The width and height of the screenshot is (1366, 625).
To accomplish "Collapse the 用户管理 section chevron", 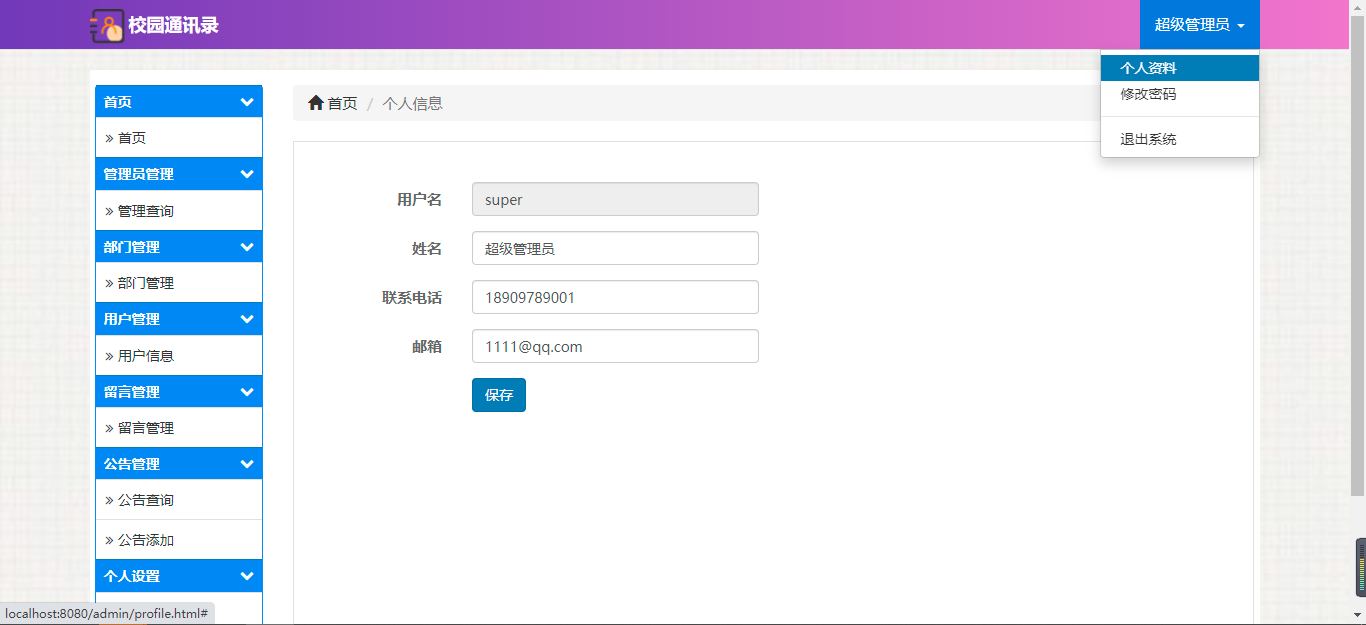I will 247,319.
